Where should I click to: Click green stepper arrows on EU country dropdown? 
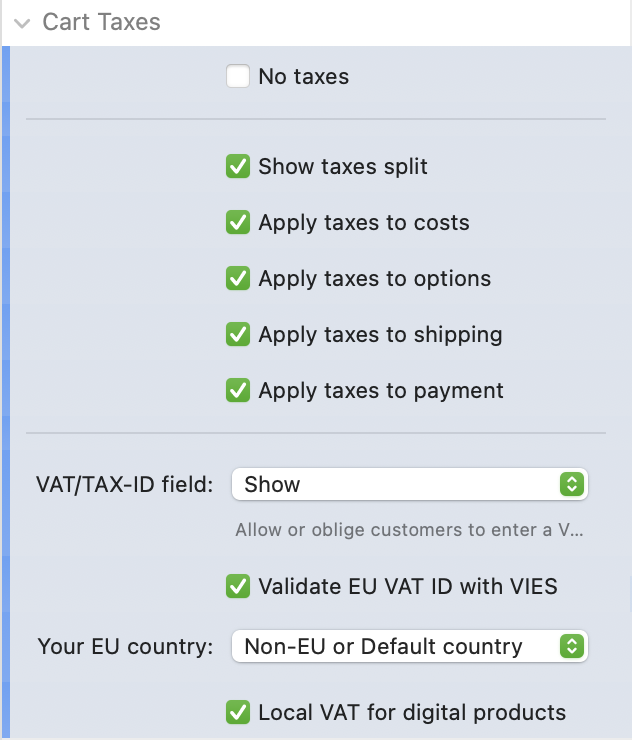pyautogui.click(x=571, y=646)
